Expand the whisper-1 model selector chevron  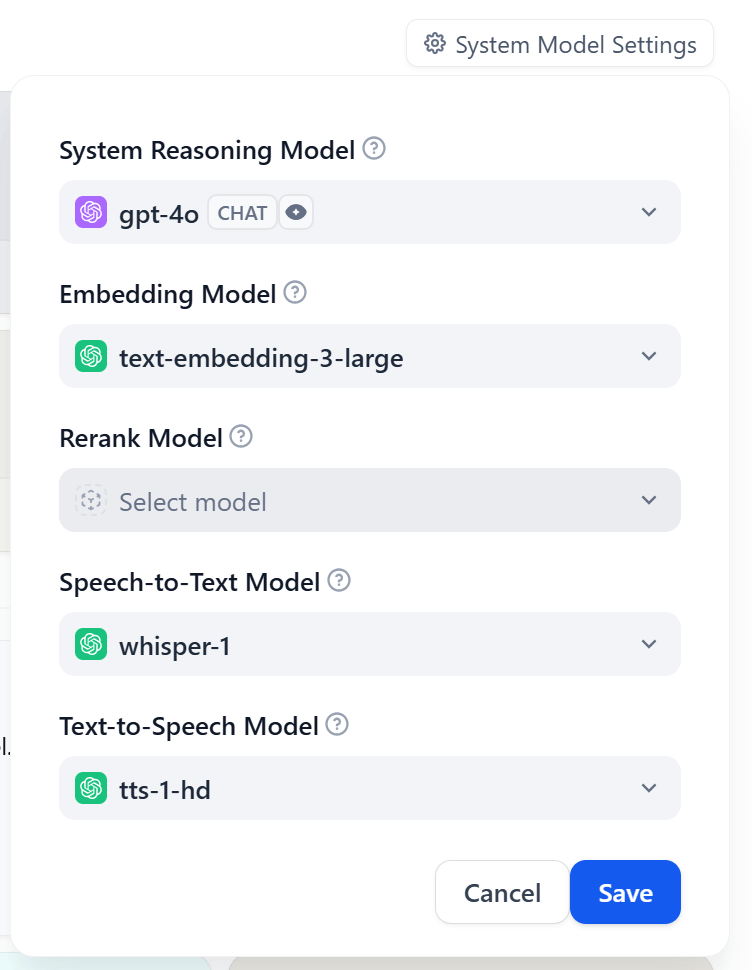649,644
